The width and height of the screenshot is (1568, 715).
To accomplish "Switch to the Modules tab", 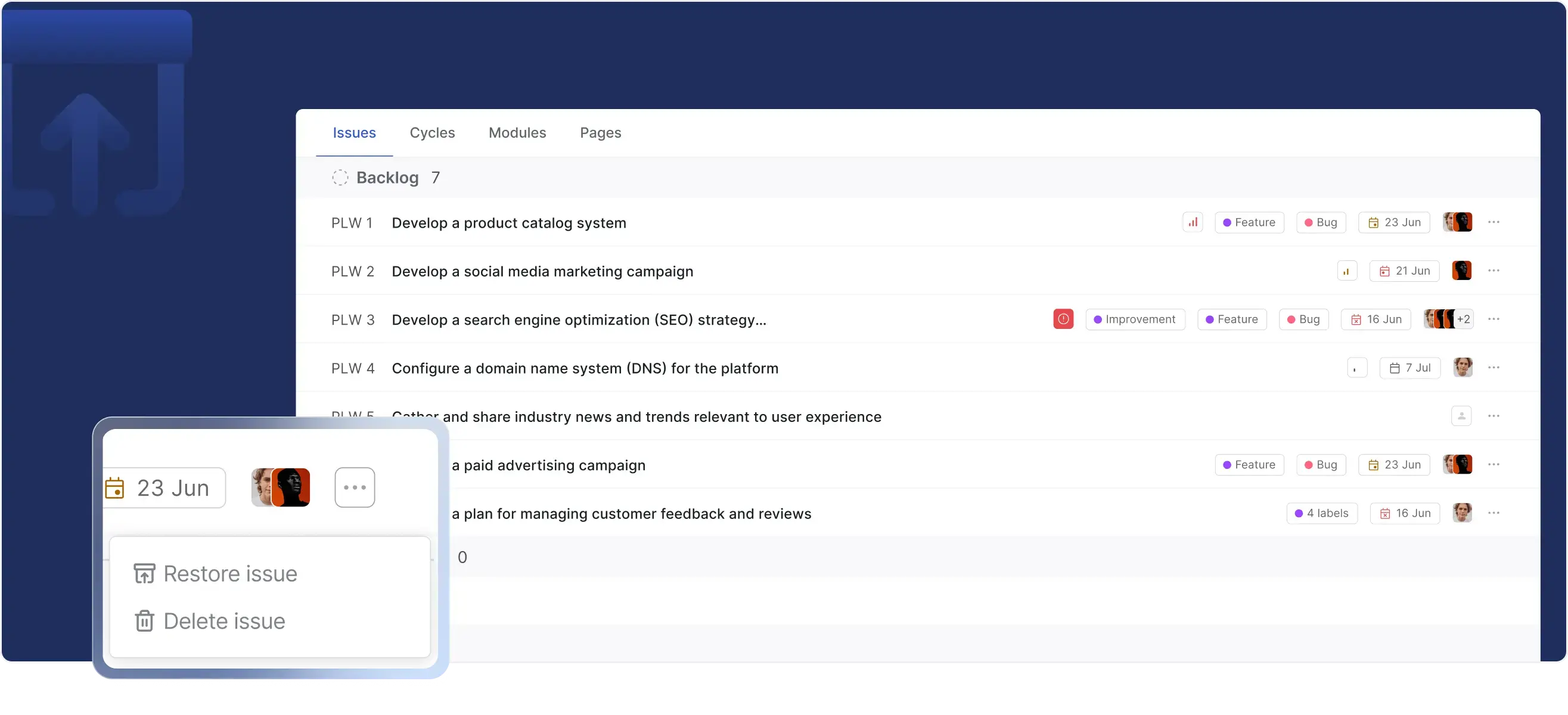I will coord(517,133).
